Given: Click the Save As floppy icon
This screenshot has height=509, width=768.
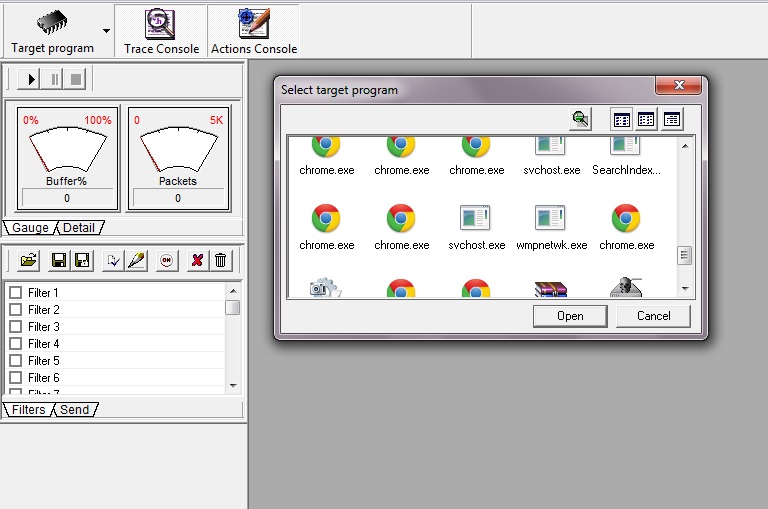Looking at the screenshot, I should click(82, 261).
